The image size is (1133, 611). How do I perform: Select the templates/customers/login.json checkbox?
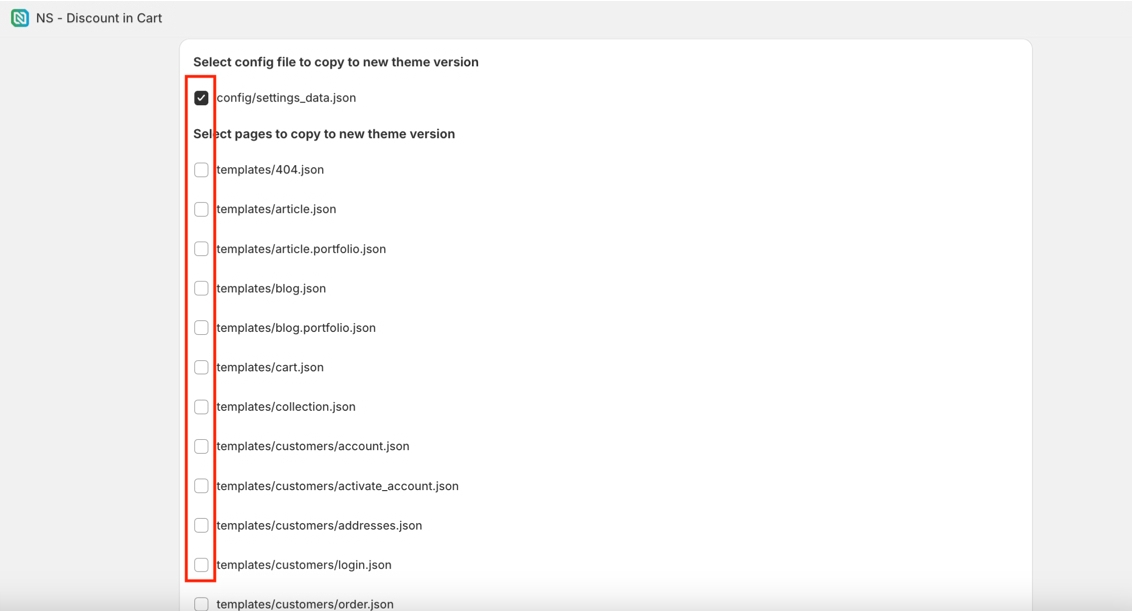[201, 565]
